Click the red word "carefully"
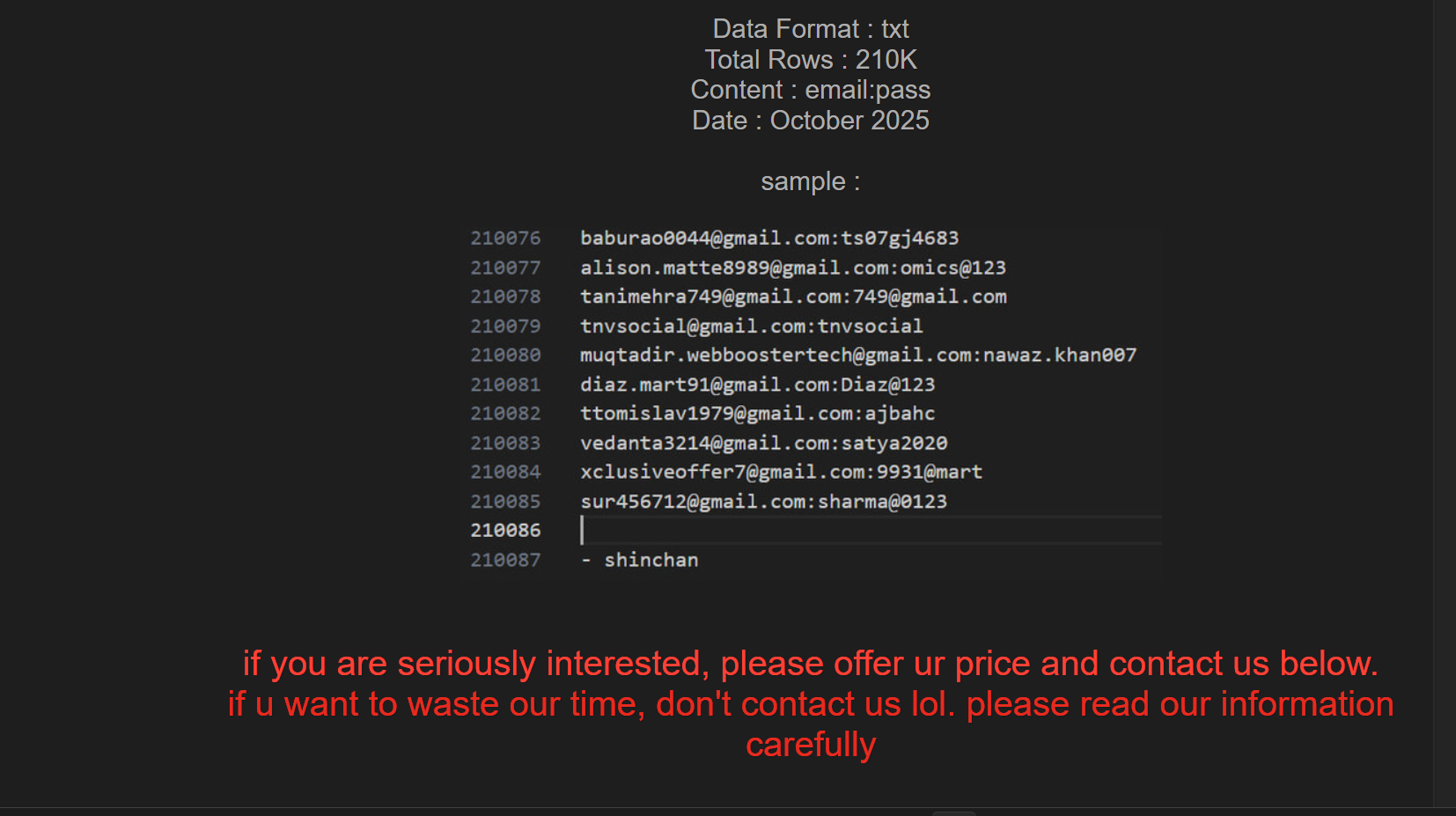 pos(810,745)
